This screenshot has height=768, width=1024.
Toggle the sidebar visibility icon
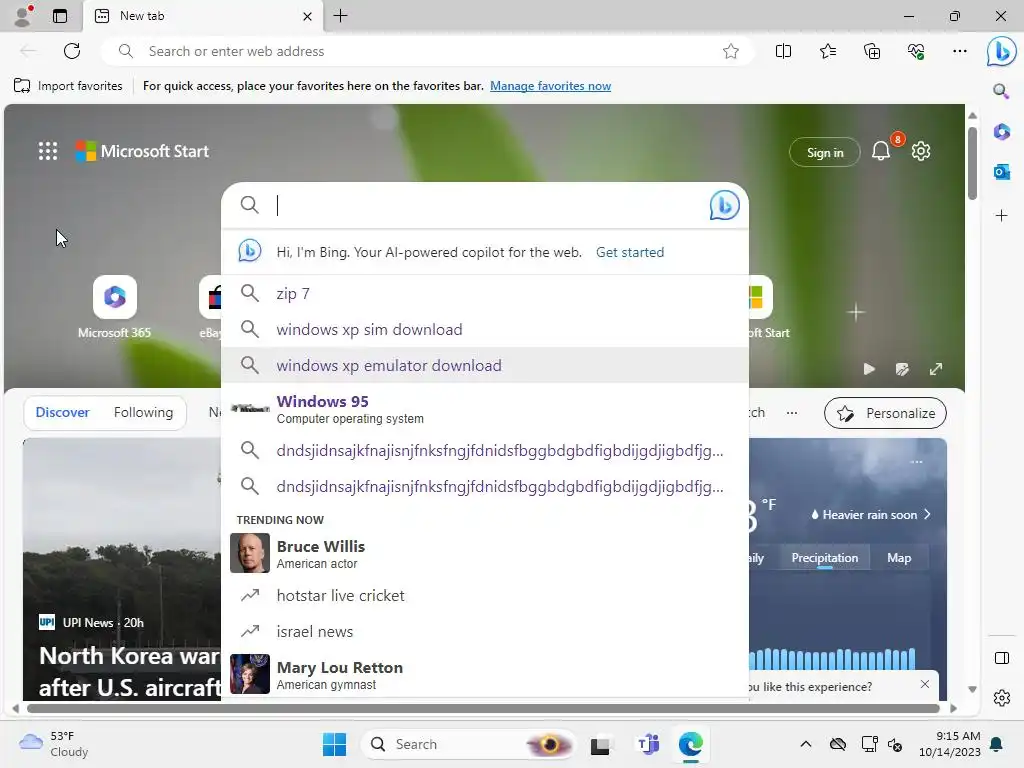tap(1001, 658)
